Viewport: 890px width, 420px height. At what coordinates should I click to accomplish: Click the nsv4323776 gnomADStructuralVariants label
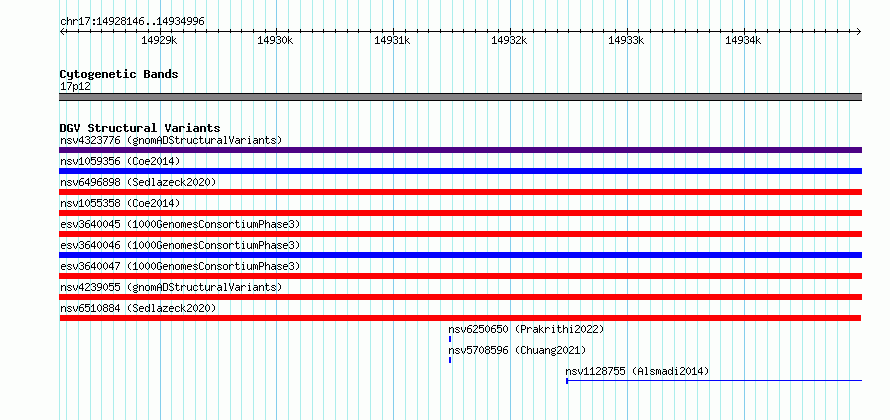coord(171,140)
